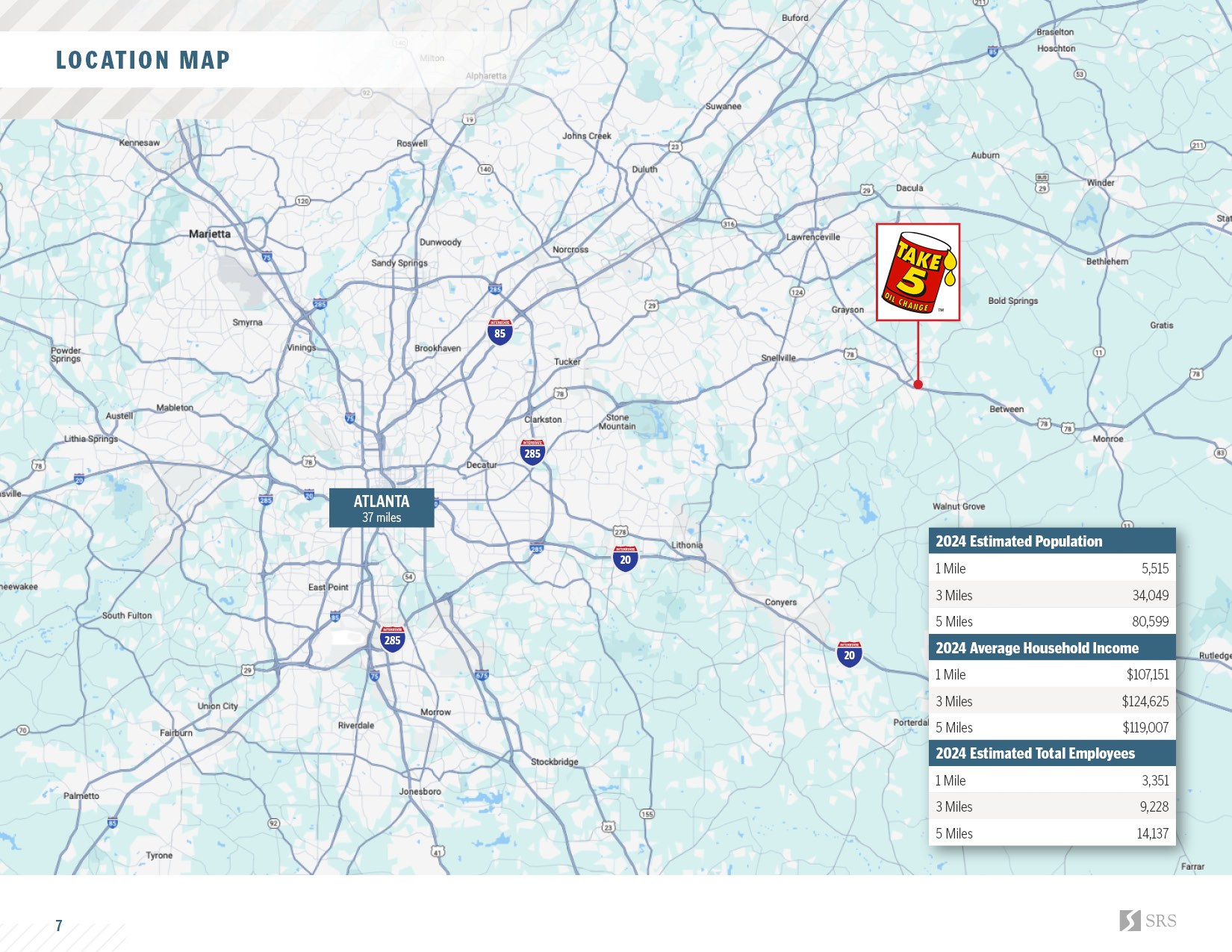1232x952 pixels.
Task: Click the Take 5 Oil Change logo
Action: click(918, 273)
